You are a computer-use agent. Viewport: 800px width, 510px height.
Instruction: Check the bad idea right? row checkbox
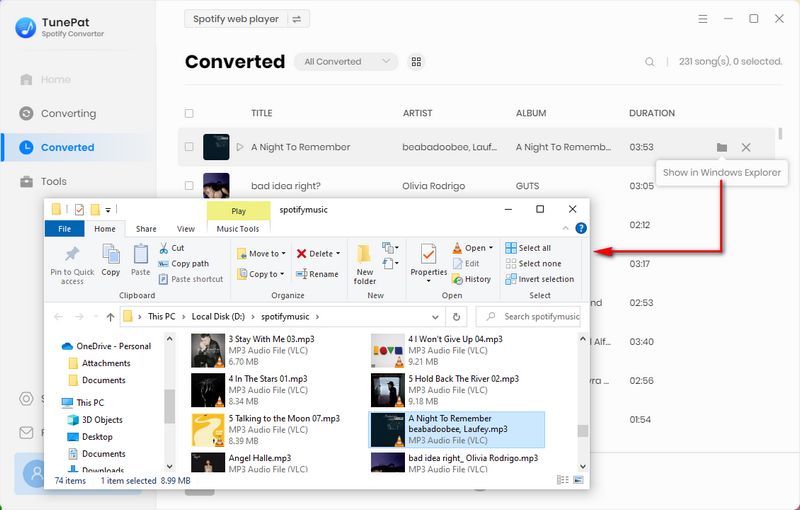pos(189,186)
